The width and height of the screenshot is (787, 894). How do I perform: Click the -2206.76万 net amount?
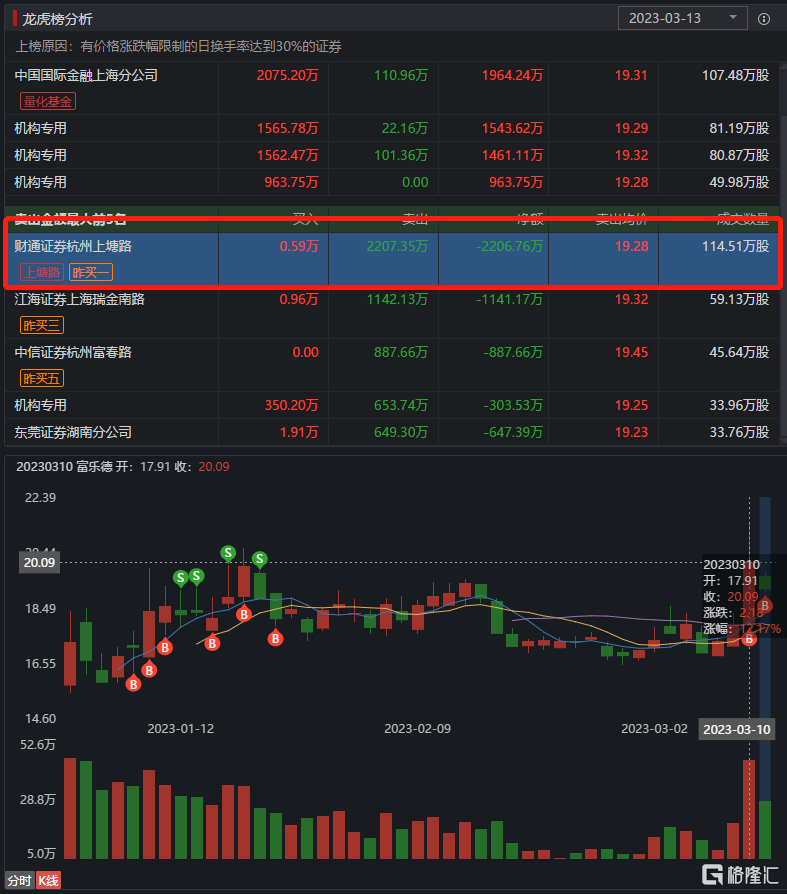[x=509, y=246]
